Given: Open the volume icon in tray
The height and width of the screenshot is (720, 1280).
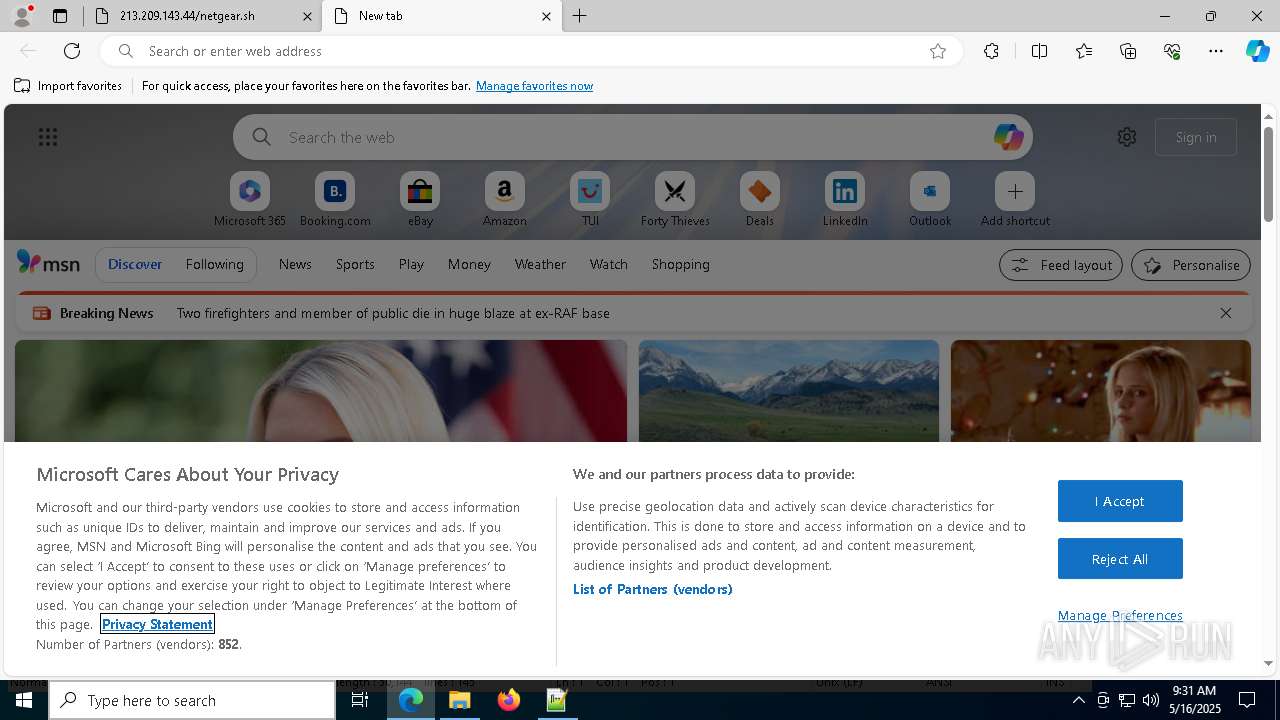Looking at the screenshot, I should [1150, 700].
